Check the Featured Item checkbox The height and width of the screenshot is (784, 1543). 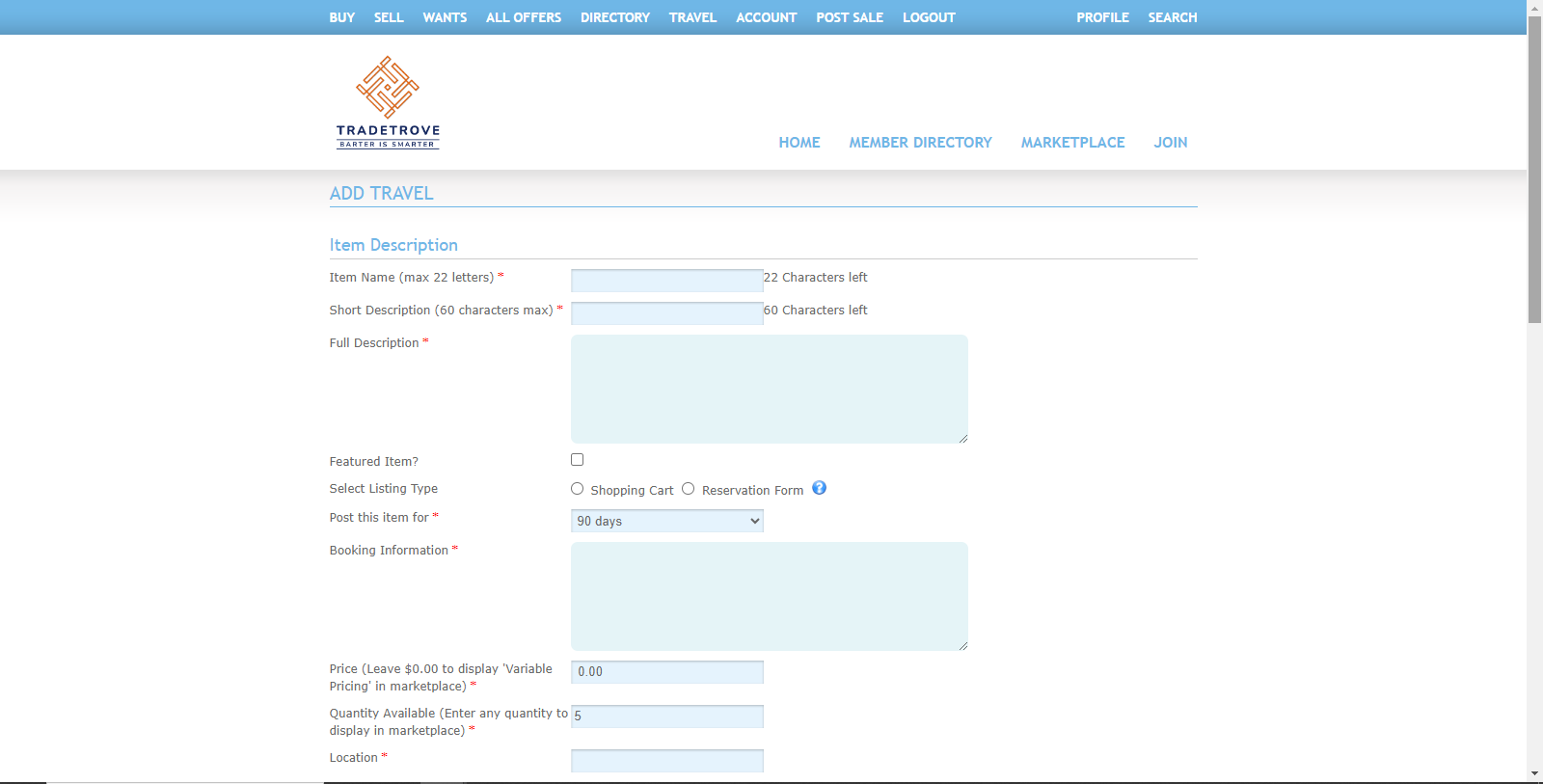577,460
